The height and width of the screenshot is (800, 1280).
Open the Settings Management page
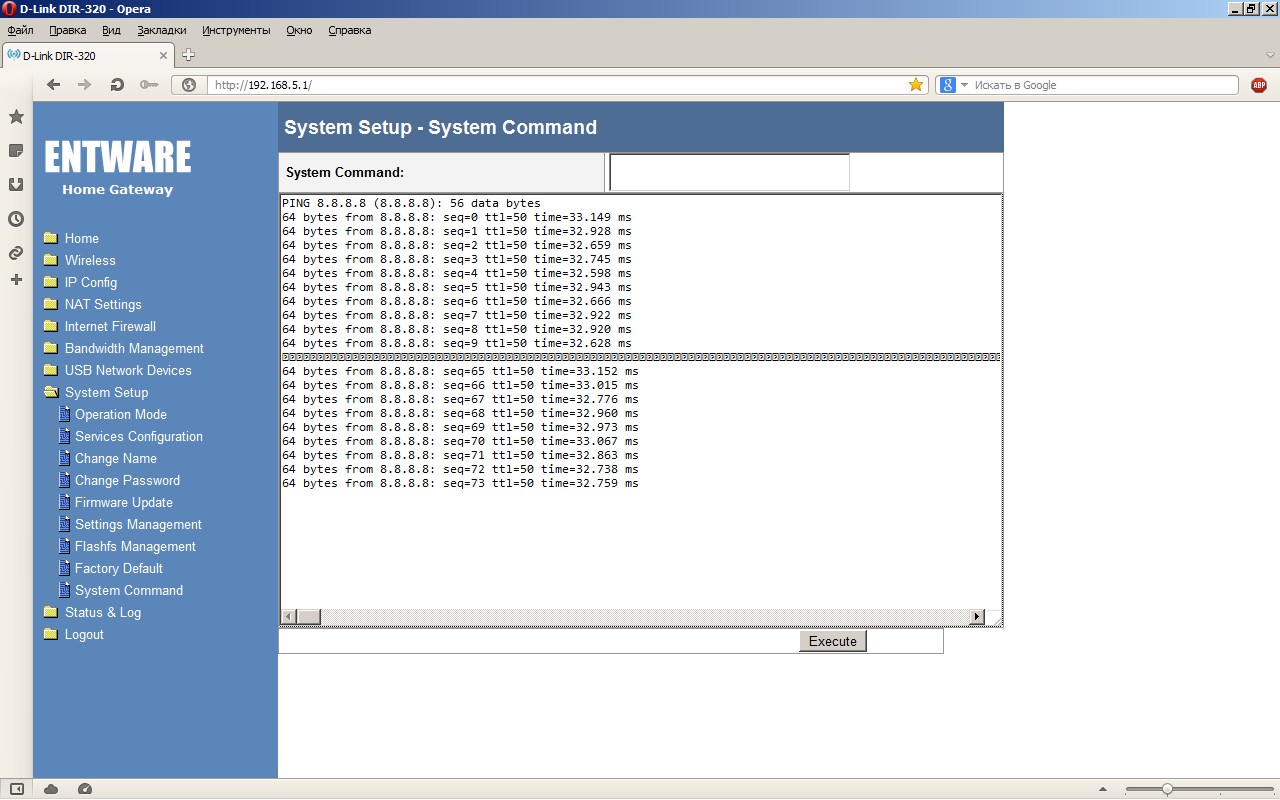pos(138,524)
